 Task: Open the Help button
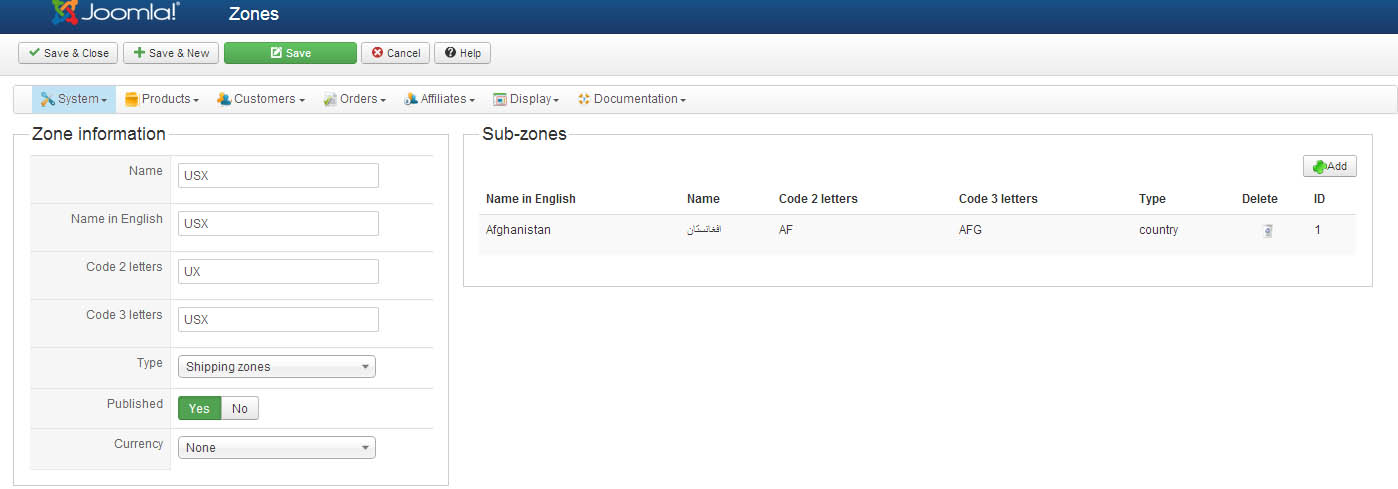[x=462, y=53]
